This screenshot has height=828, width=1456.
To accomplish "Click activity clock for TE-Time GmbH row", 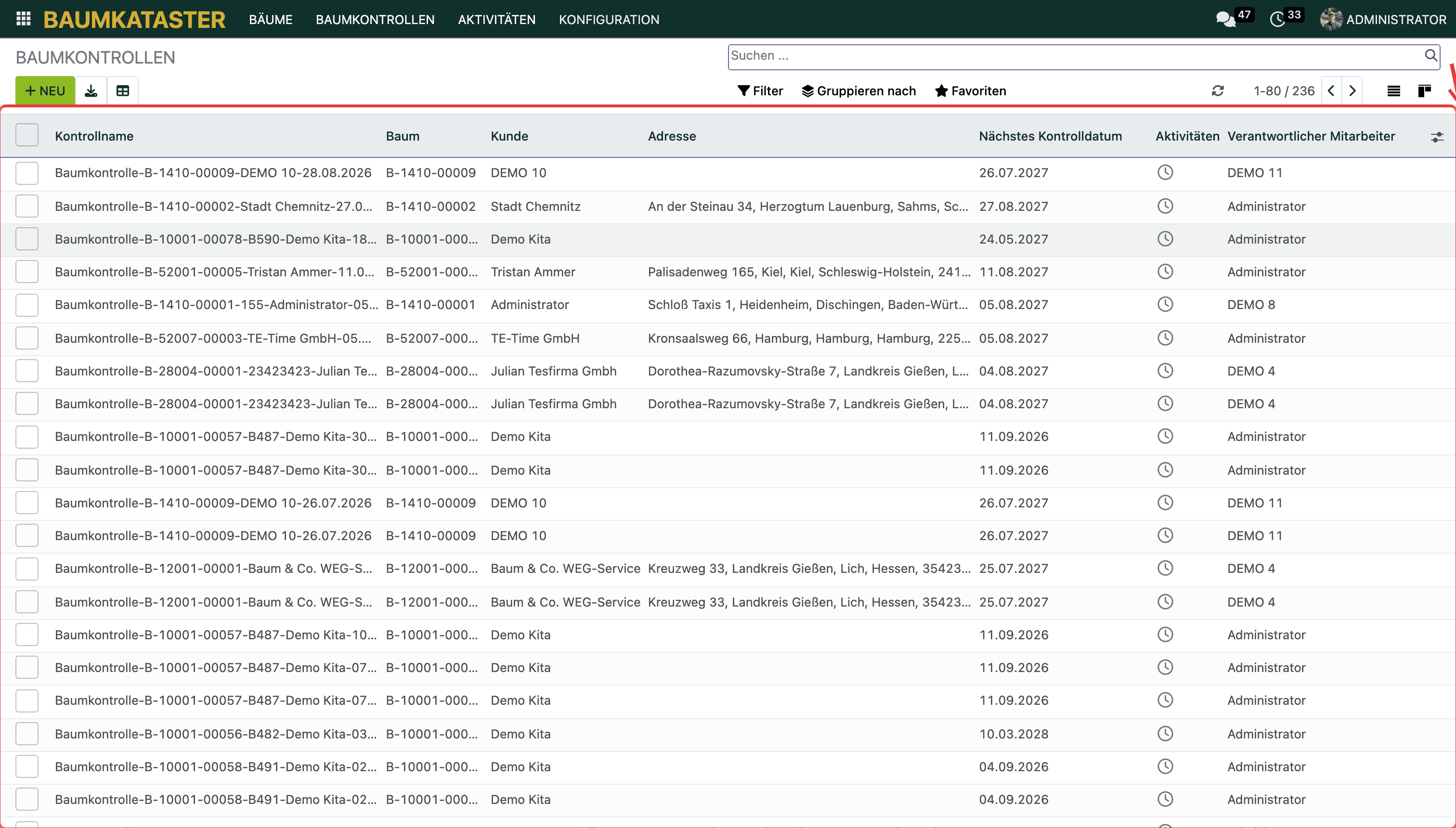I will [1165, 338].
